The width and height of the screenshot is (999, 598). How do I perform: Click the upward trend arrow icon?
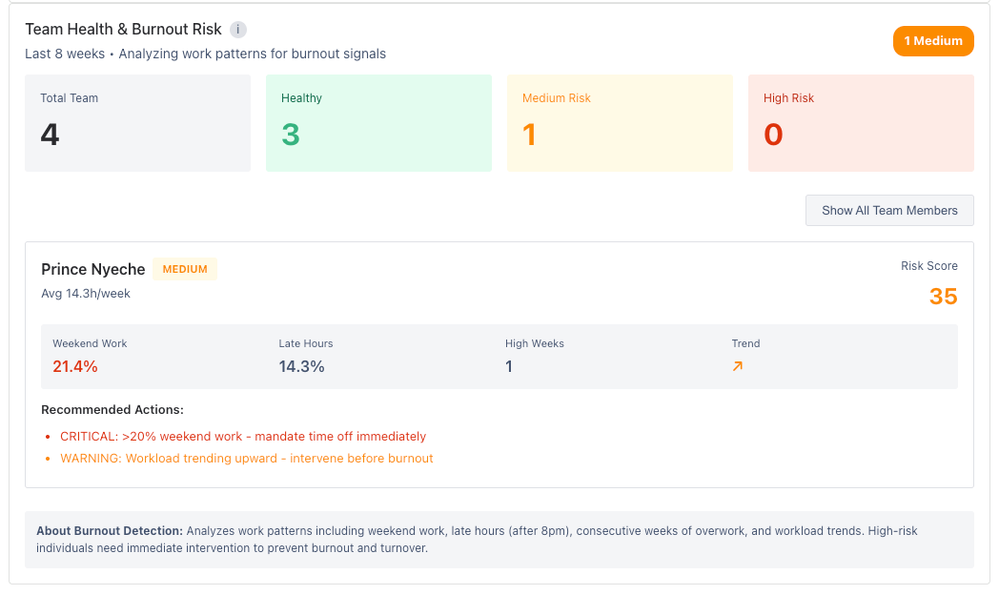738,367
